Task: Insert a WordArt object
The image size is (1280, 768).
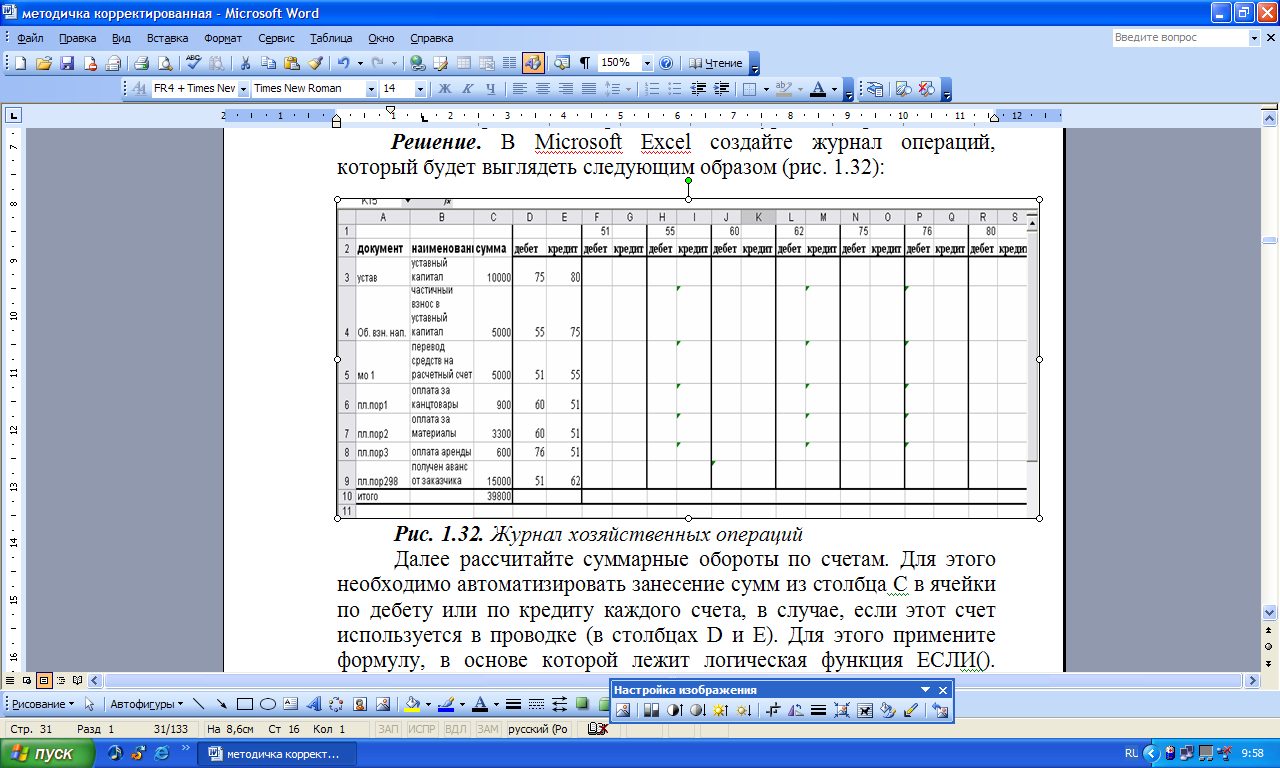Action: (313, 704)
